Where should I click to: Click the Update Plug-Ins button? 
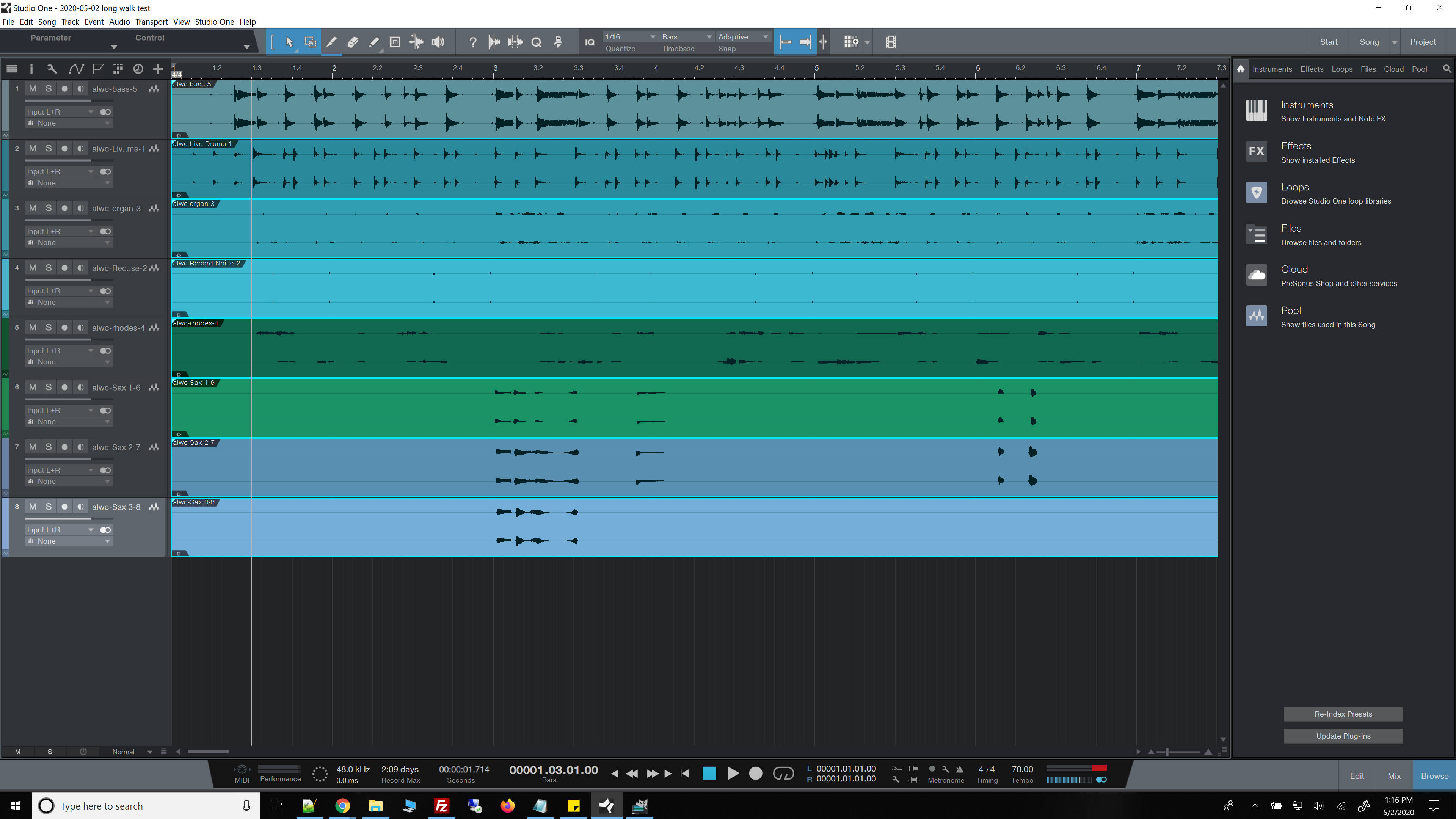(x=1342, y=736)
